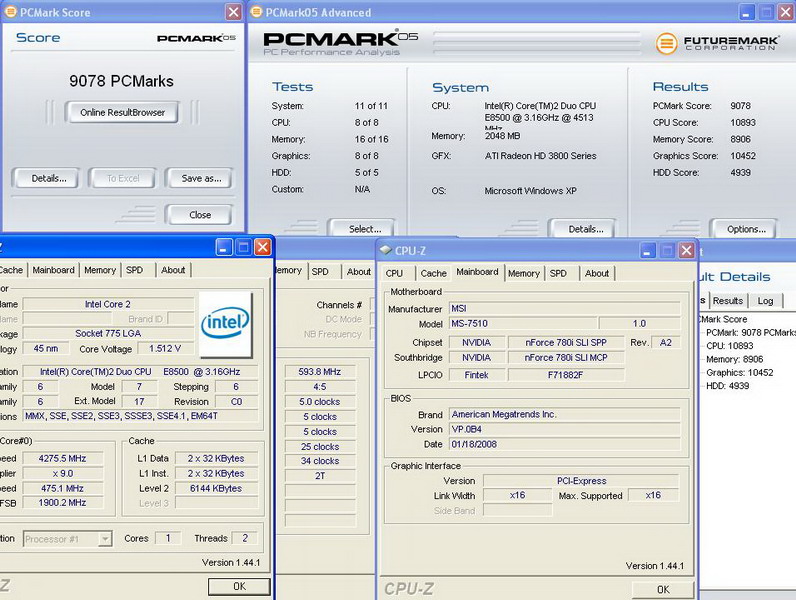796x600 pixels.
Task: Minimize the PCMark05 Advanced window
Action: (746, 12)
